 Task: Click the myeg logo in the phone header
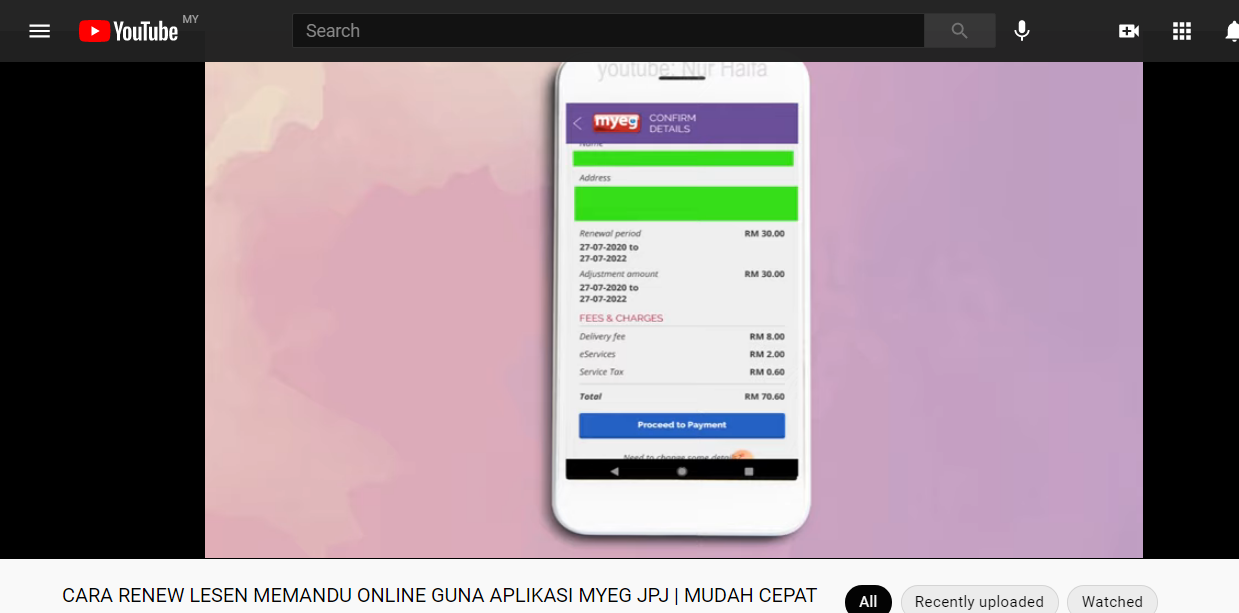pos(616,123)
